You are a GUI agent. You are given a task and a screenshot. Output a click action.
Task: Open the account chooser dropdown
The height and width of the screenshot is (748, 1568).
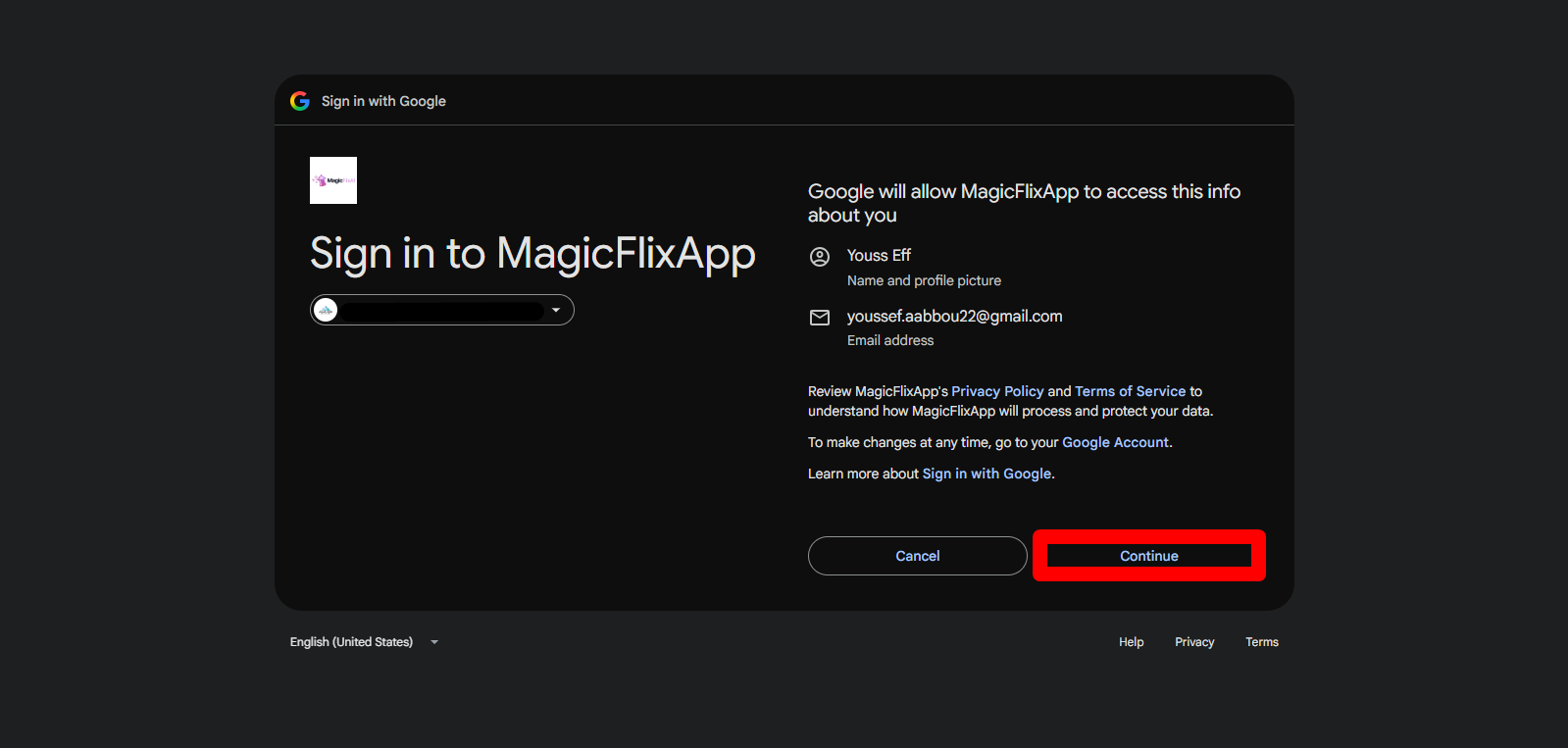pyautogui.click(x=442, y=310)
